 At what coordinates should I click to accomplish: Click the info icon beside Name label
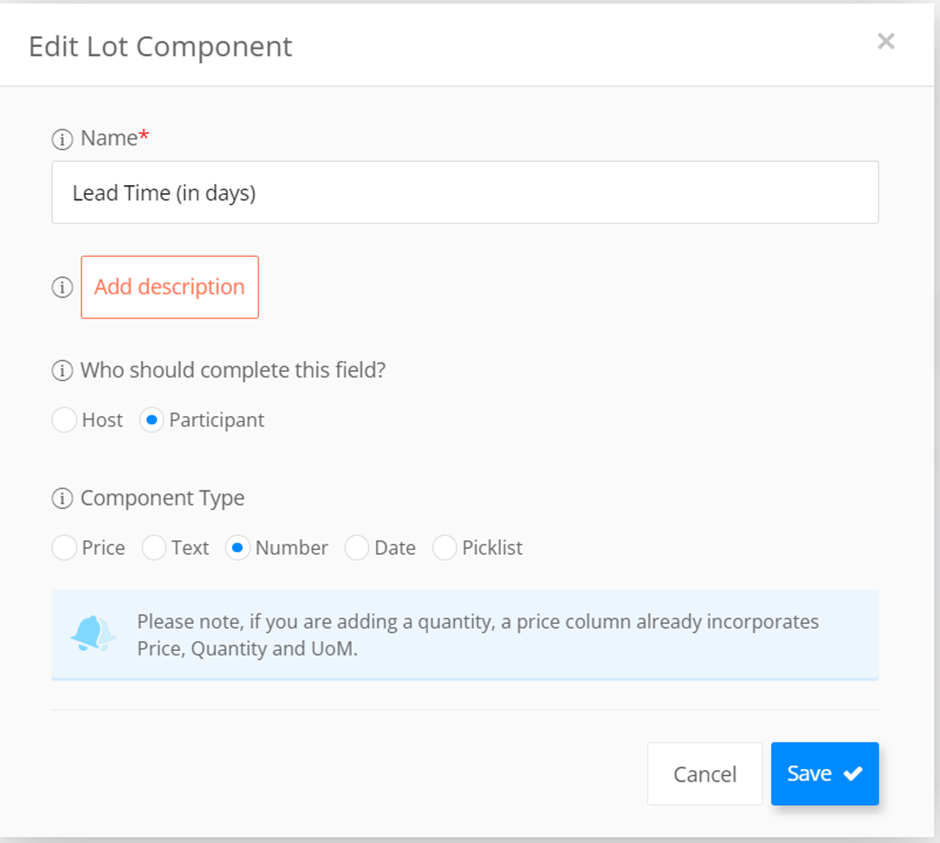62,139
